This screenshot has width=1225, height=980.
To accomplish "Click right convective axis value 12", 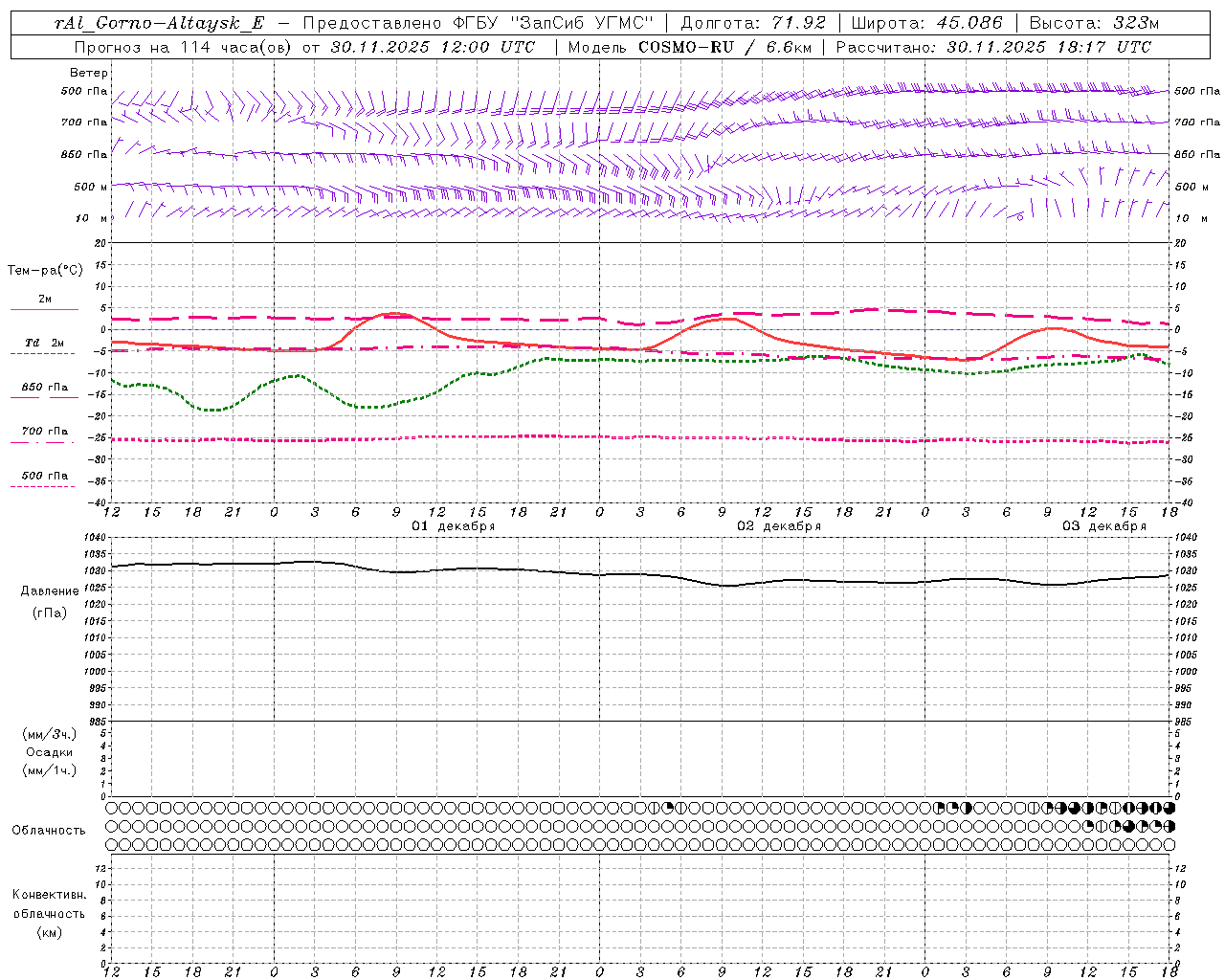I will pos(1180,869).
